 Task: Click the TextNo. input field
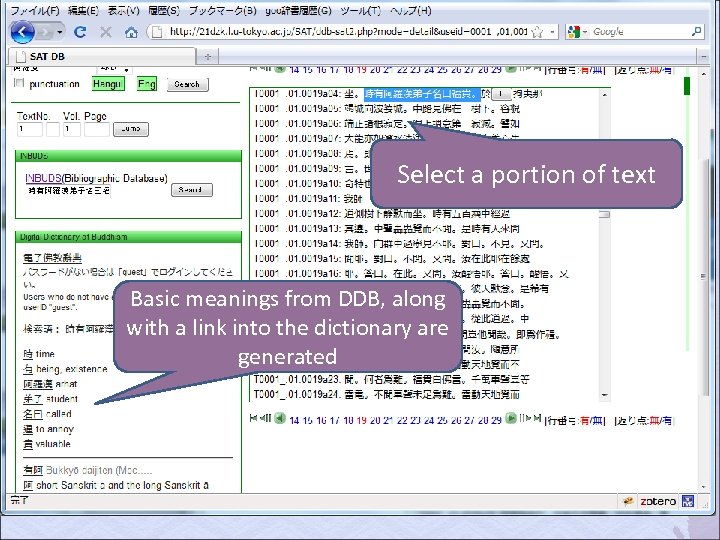[x=29, y=129]
